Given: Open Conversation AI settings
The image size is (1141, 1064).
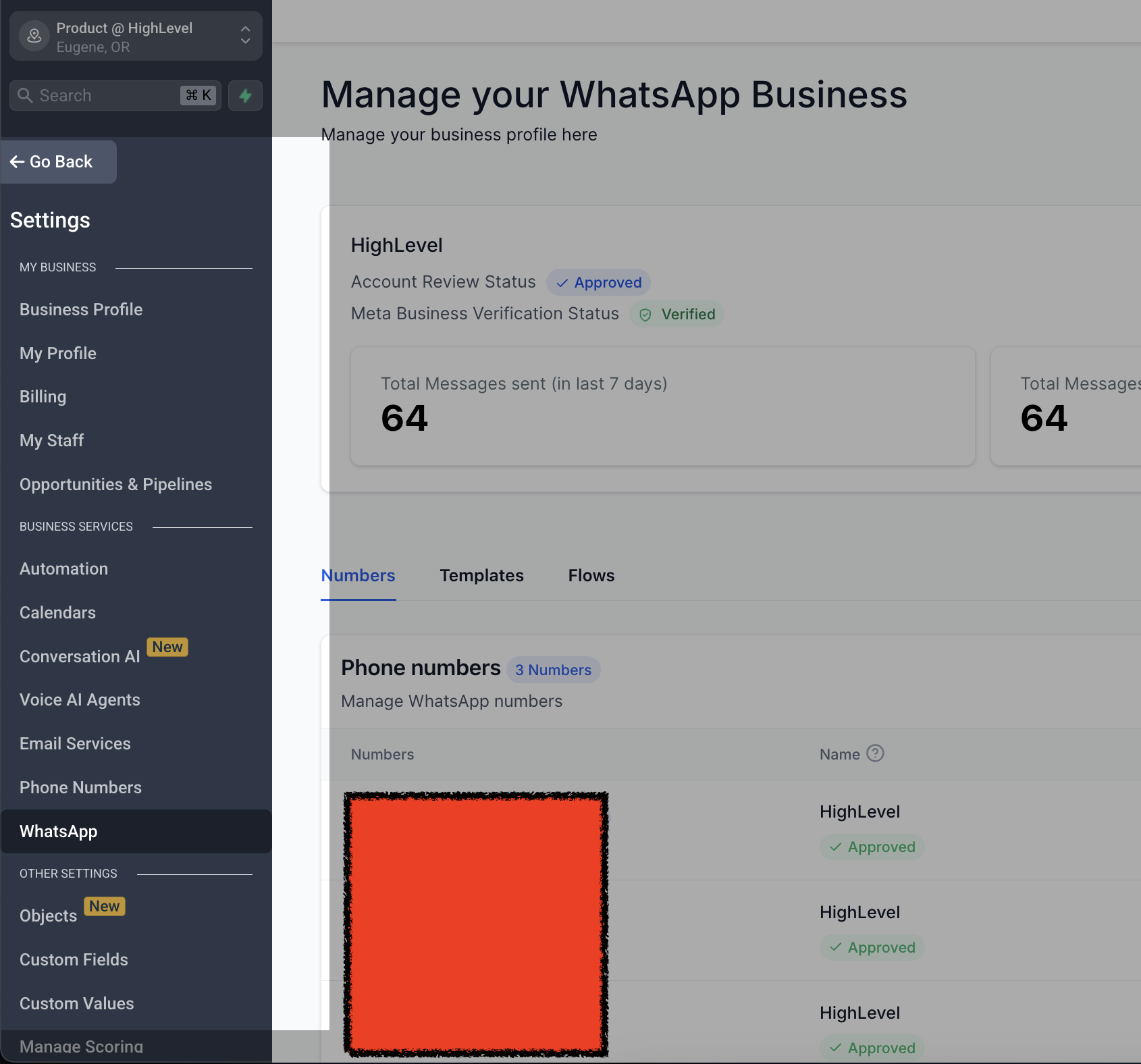Looking at the screenshot, I should (x=80, y=657).
